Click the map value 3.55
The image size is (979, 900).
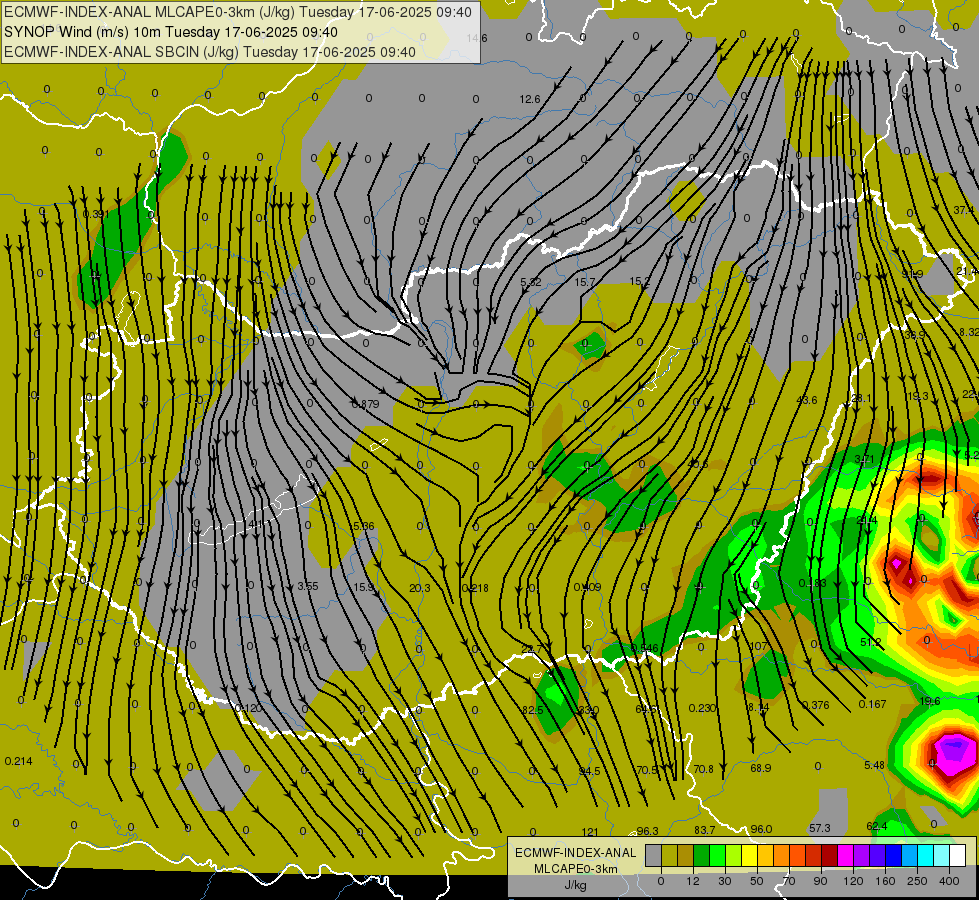pos(308,586)
